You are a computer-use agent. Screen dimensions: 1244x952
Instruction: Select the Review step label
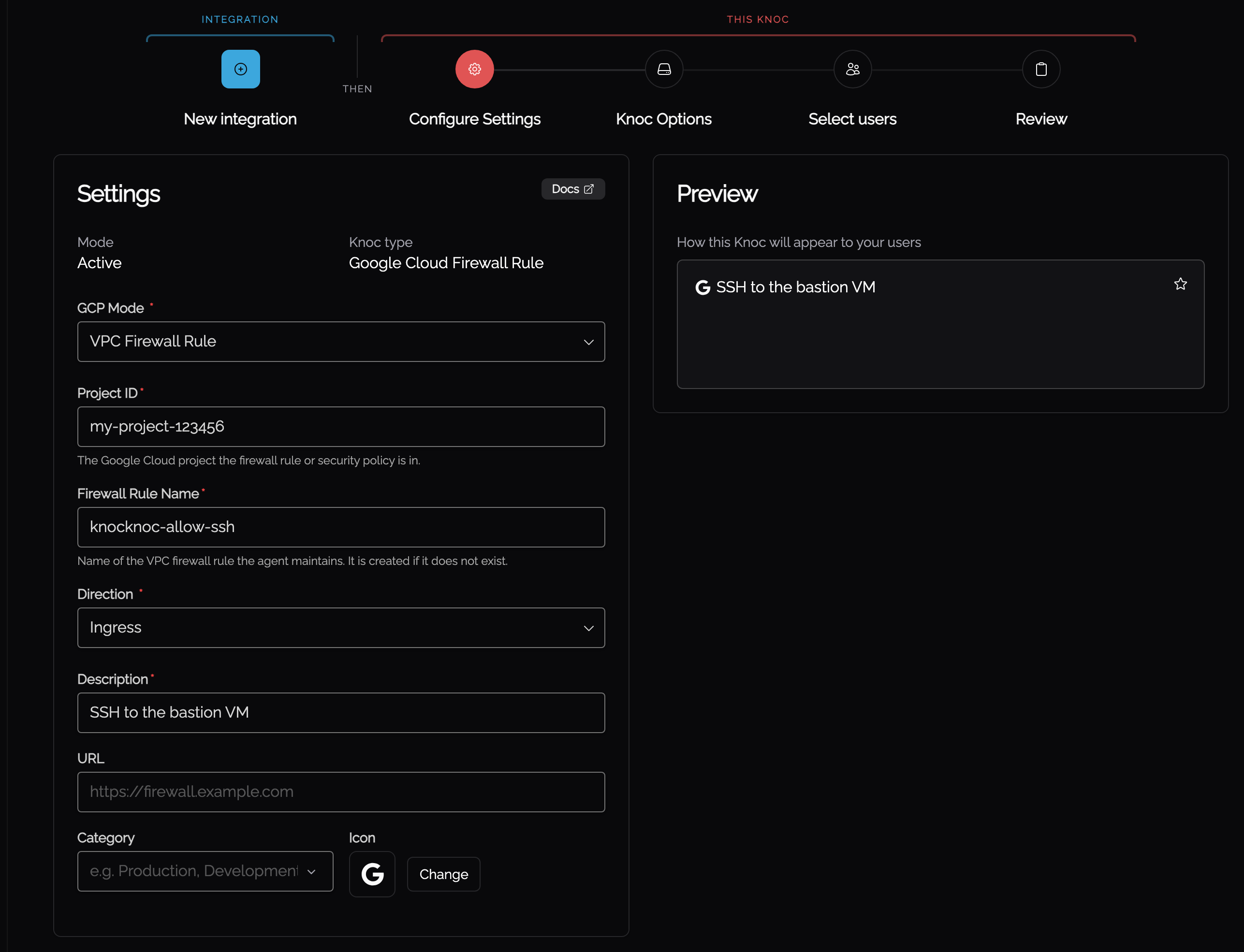(x=1041, y=119)
